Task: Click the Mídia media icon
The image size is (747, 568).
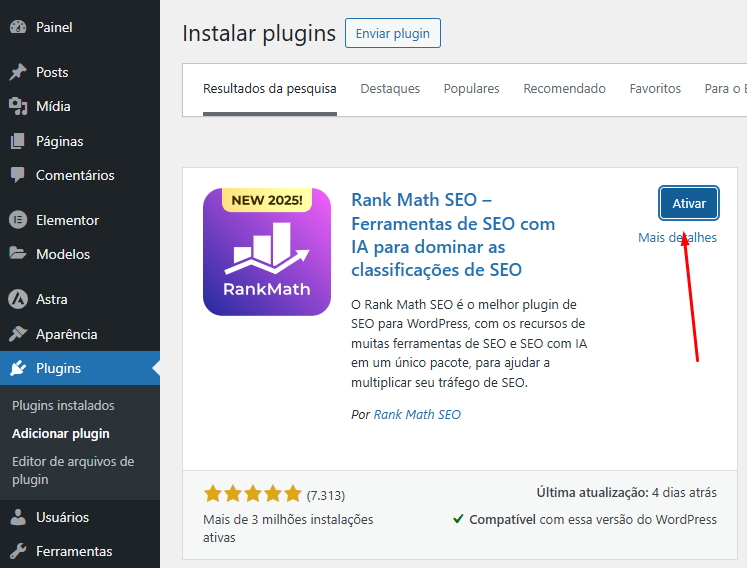Action: click(18, 106)
